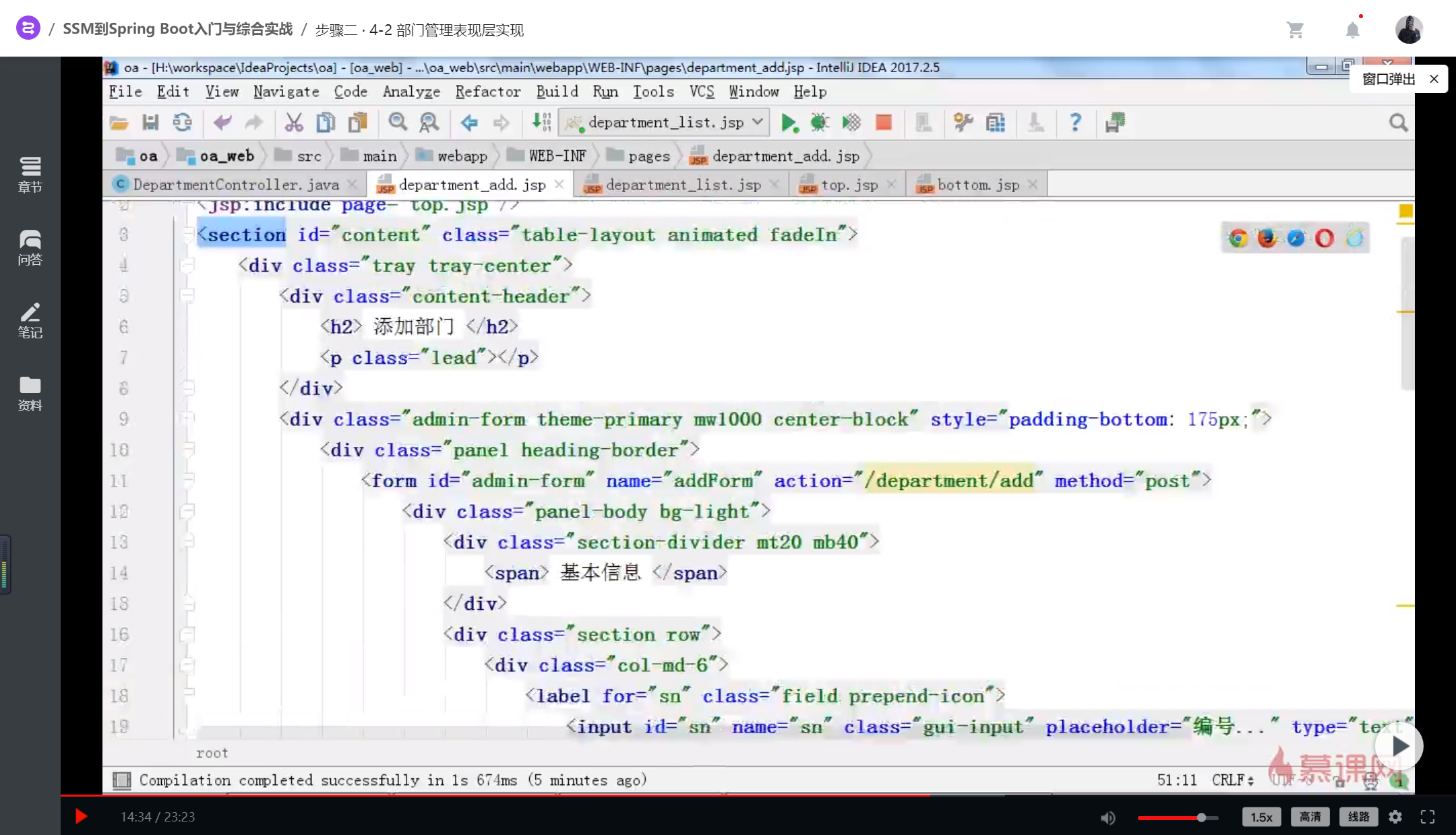Viewport: 1456px width, 835px height.
Task: Open Settings wrench icon in toolbar
Action: click(x=963, y=123)
